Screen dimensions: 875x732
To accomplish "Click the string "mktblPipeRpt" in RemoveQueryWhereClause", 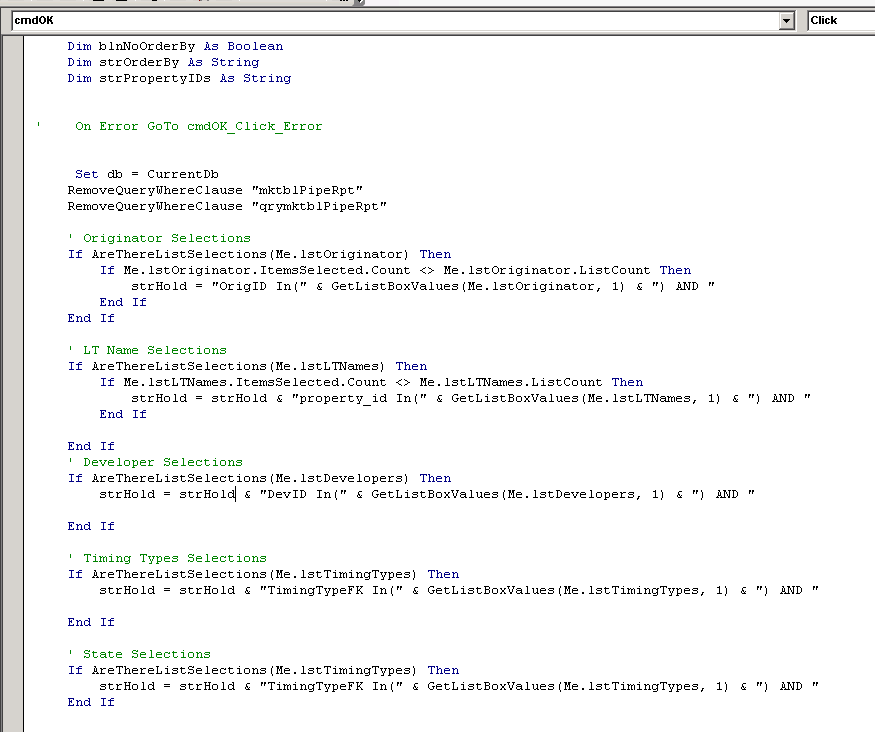I will 307,190.
